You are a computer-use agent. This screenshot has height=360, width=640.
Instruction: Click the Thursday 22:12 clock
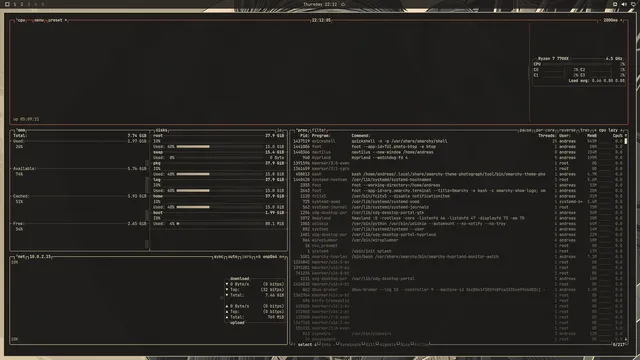pyautogui.click(x=320, y=4)
